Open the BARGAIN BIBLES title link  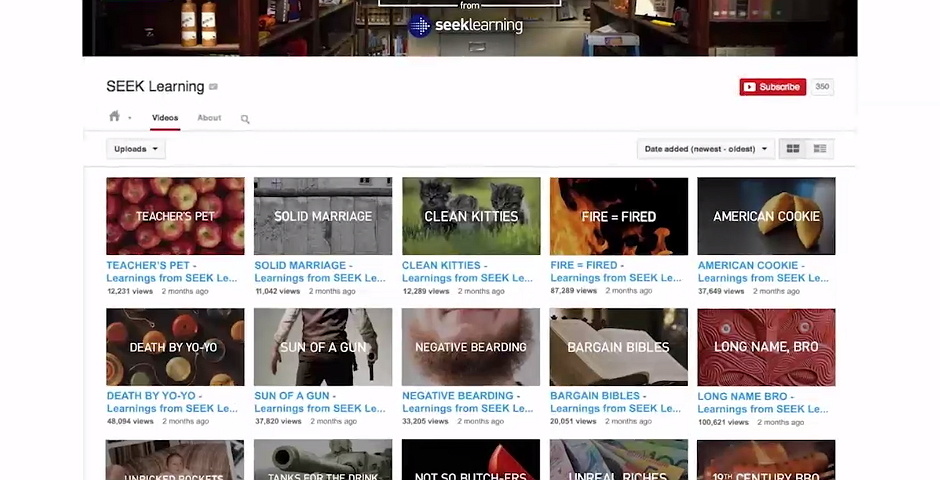pos(616,402)
